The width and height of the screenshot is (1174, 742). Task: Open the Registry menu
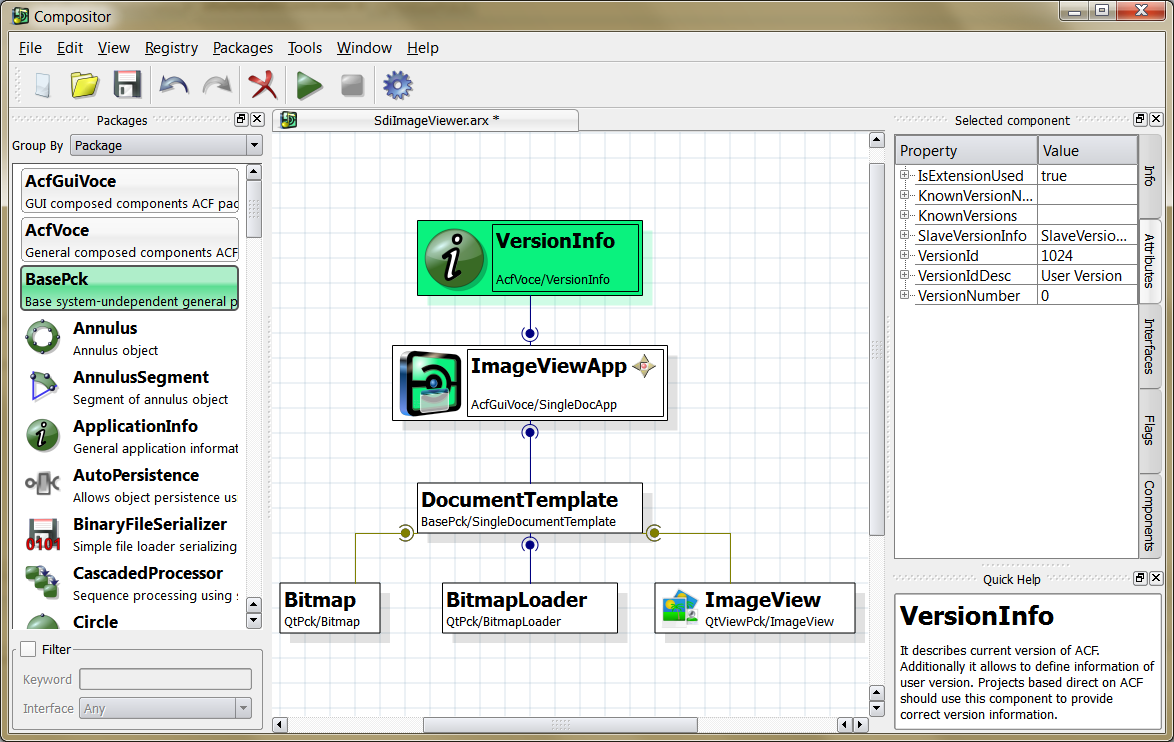[x=170, y=47]
